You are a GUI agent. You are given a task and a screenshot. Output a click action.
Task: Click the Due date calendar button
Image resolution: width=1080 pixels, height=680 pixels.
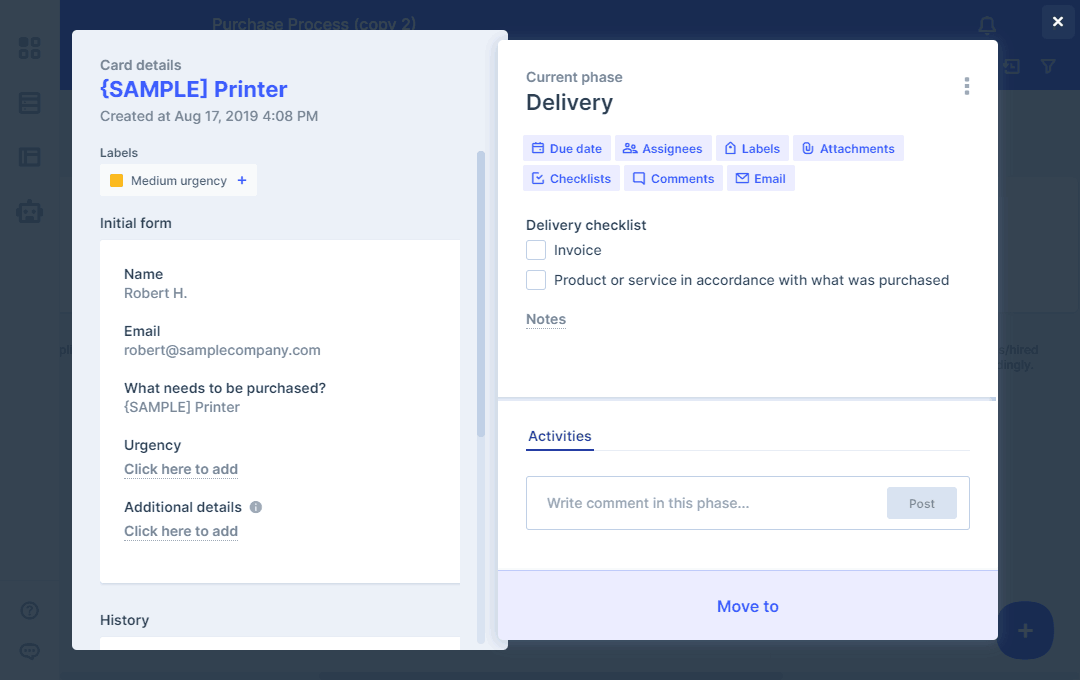(566, 149)
